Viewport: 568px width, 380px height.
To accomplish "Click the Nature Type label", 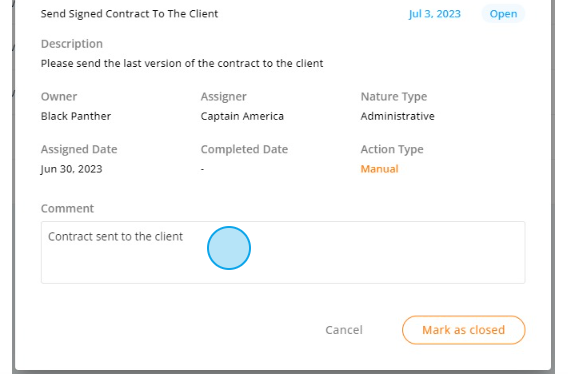I will tap(394, 97).
